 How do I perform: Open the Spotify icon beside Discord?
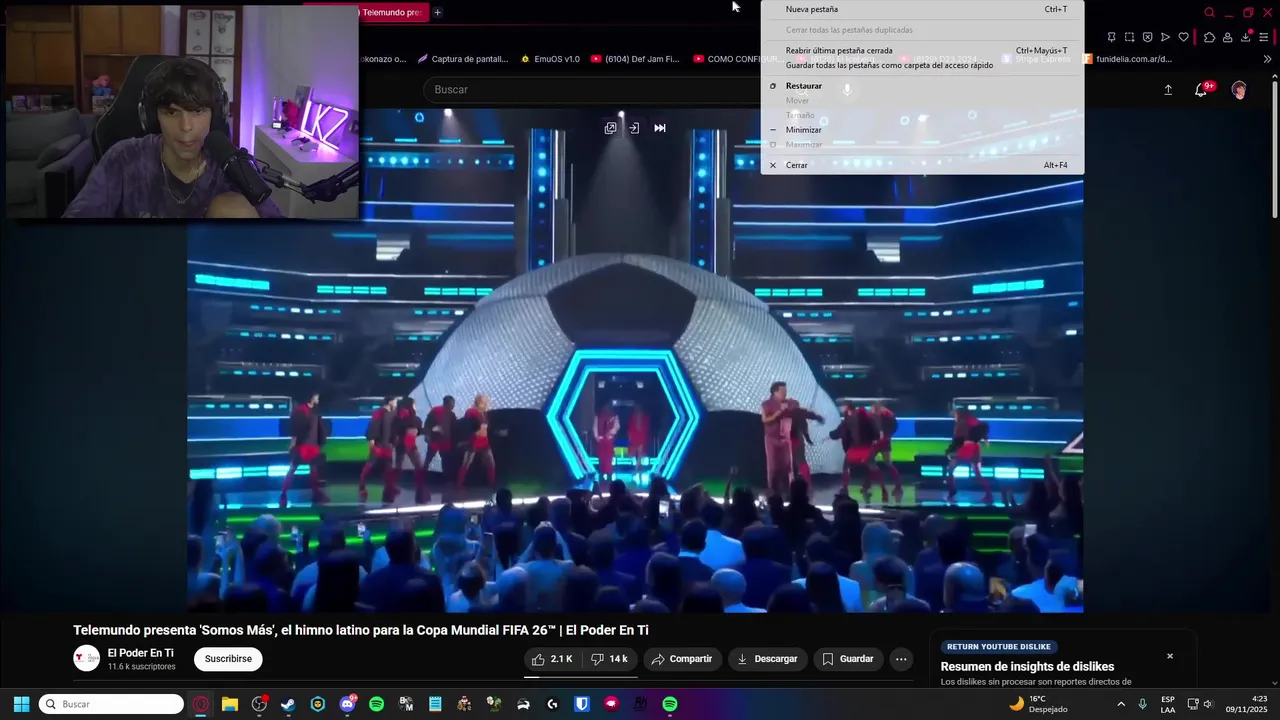click(x=376, y=704)
